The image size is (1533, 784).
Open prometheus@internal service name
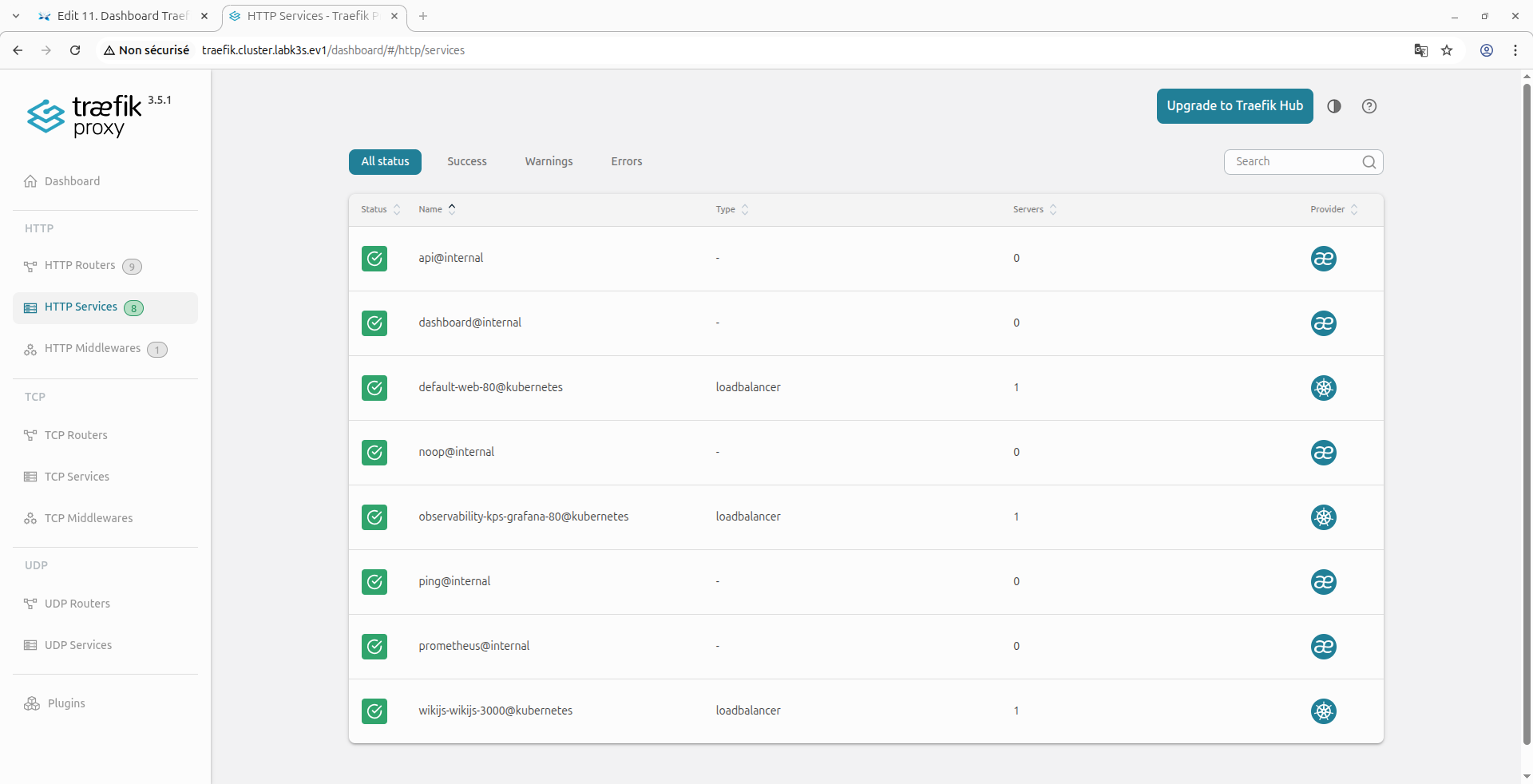pos(474,646)
